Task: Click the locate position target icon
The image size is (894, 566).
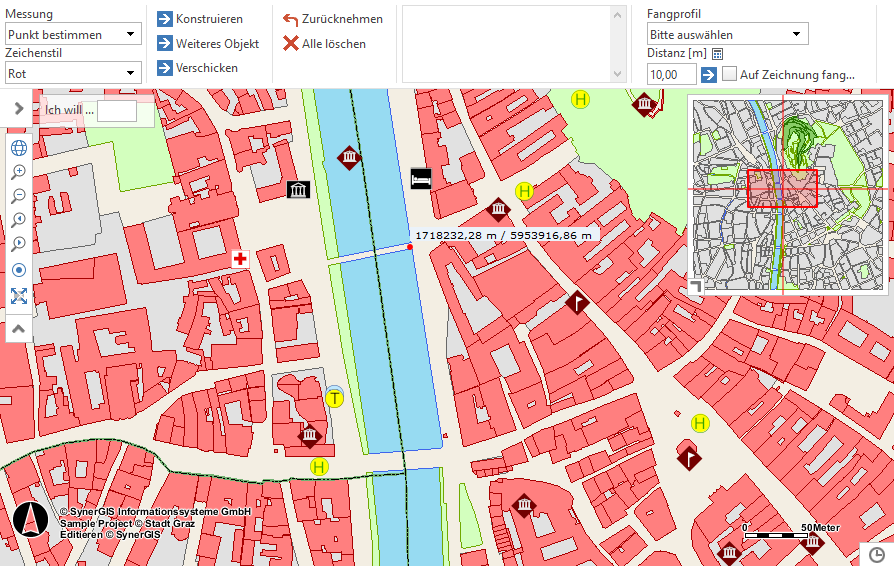Action: coord(18,271)
